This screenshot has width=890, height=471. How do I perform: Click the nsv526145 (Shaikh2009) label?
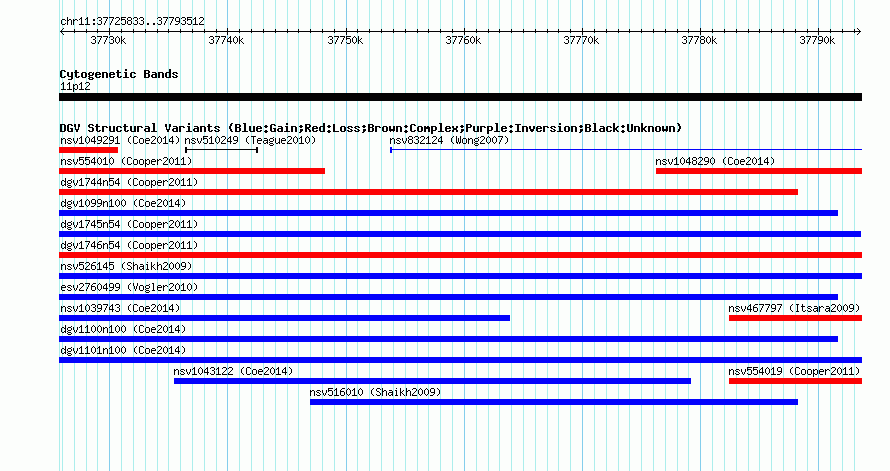click(126, 266)
